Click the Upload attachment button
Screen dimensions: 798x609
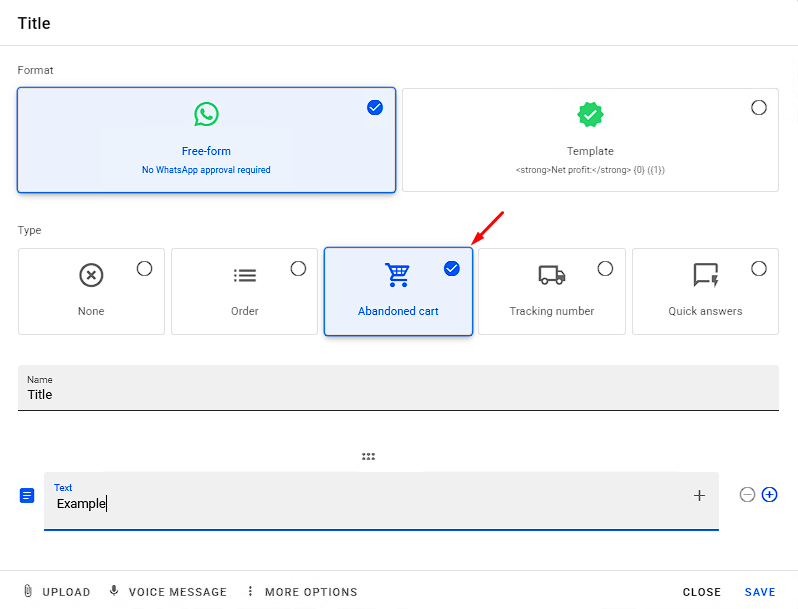[57, 592]
